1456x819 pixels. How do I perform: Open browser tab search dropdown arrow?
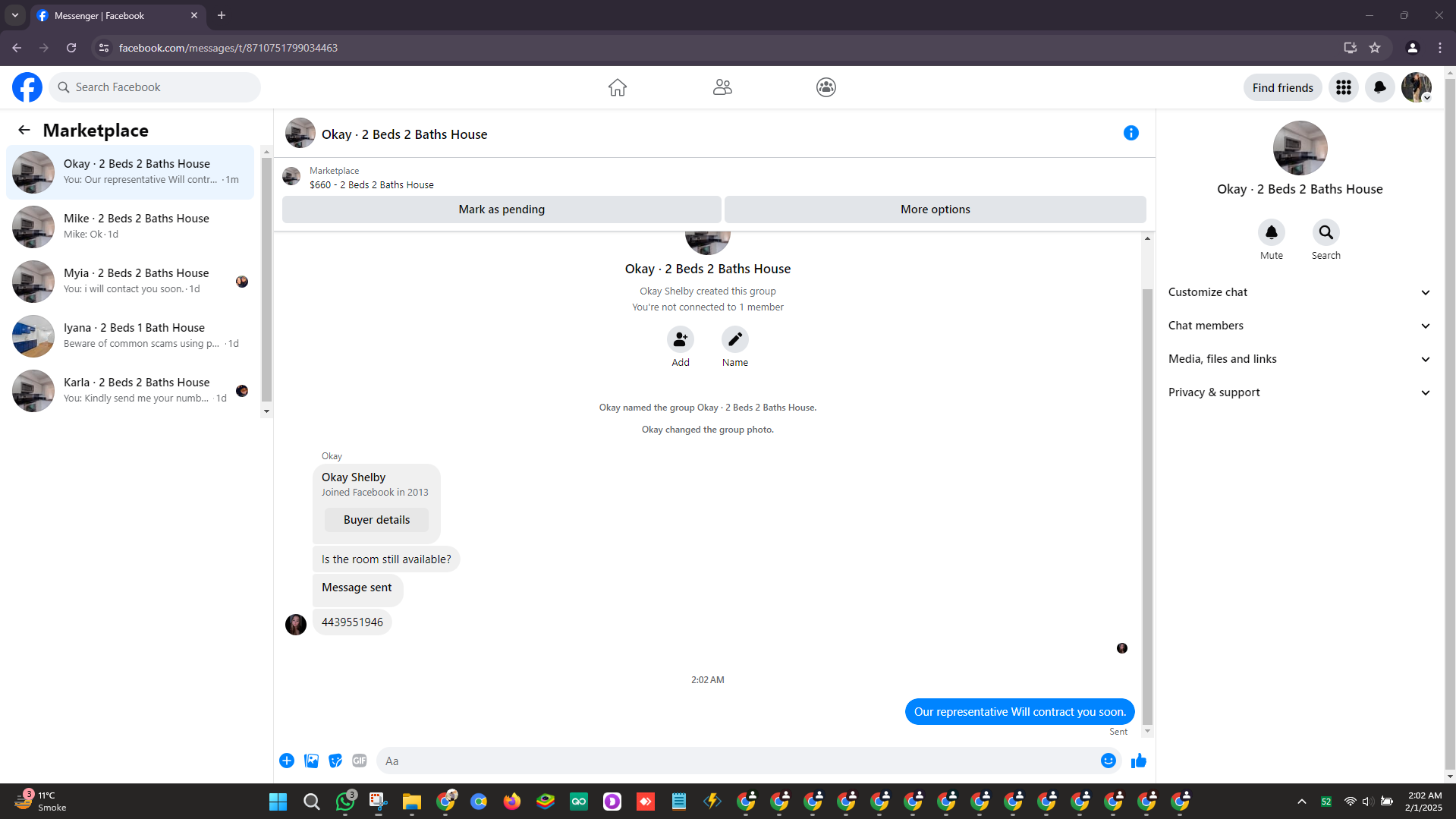tap(14, 15)
